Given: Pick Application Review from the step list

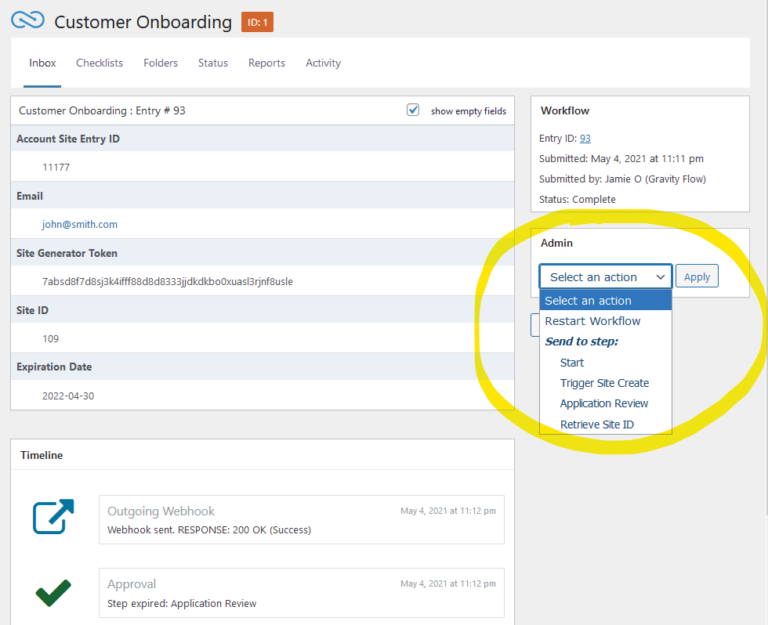Looking at the screenshot, I should tap(604, 404).
